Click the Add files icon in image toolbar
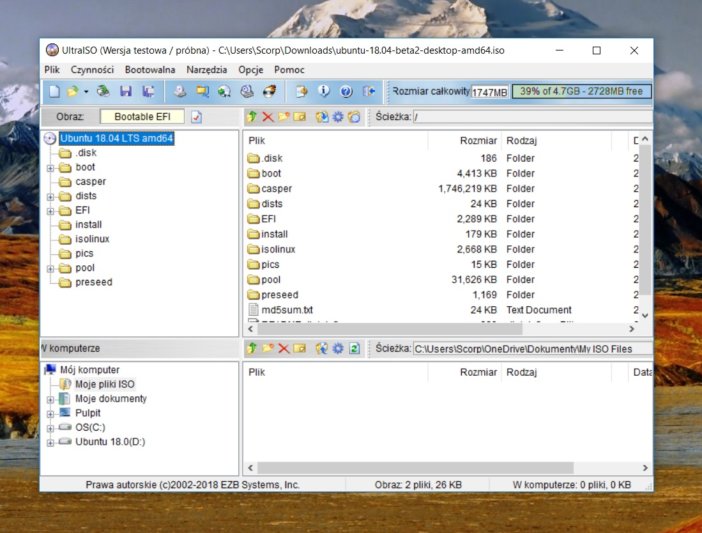Screen dimensions: 702x533 click(321, 117)
